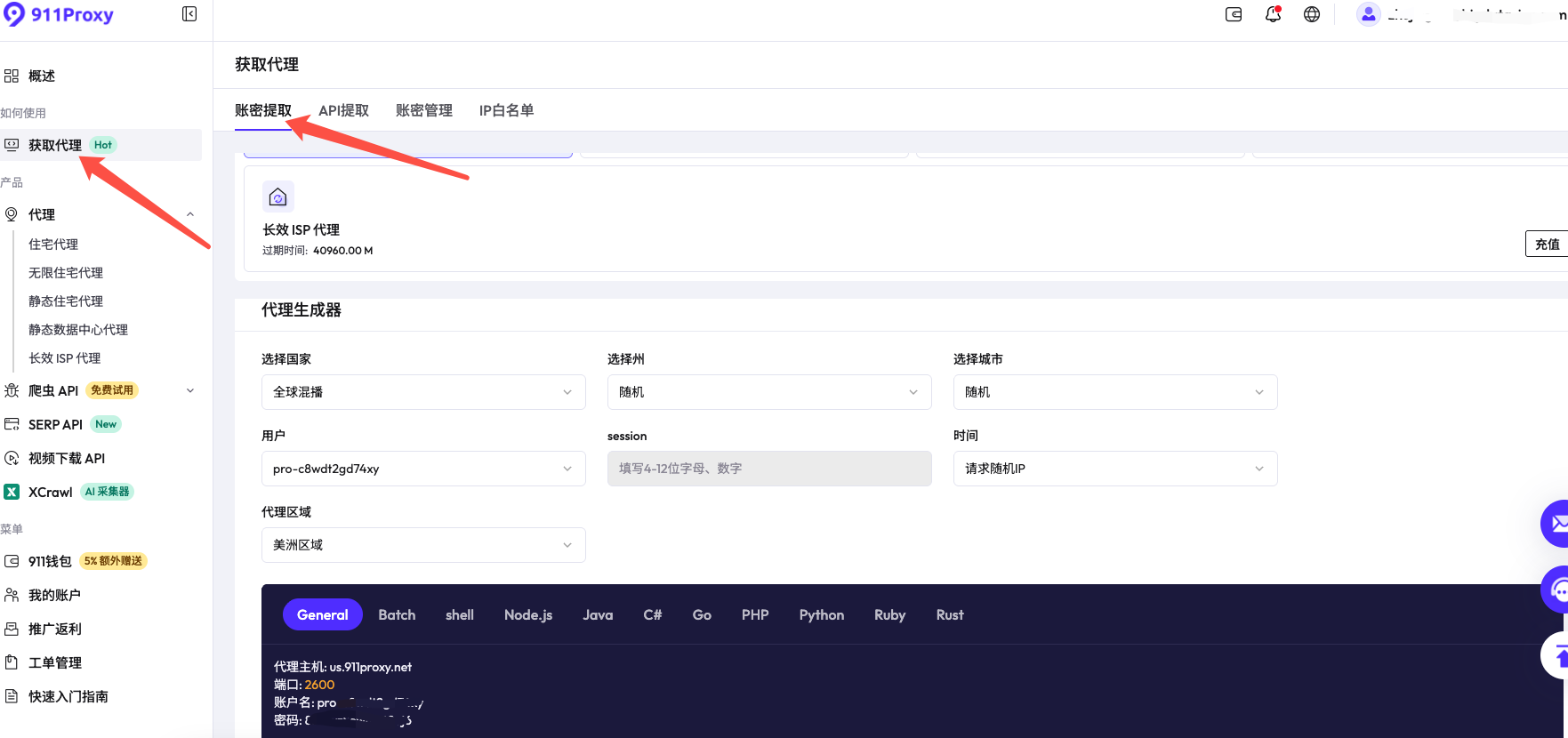The width and height of the screenshot is (1568, 738).
Task: Select the General code tab
Action: [323, 614]
